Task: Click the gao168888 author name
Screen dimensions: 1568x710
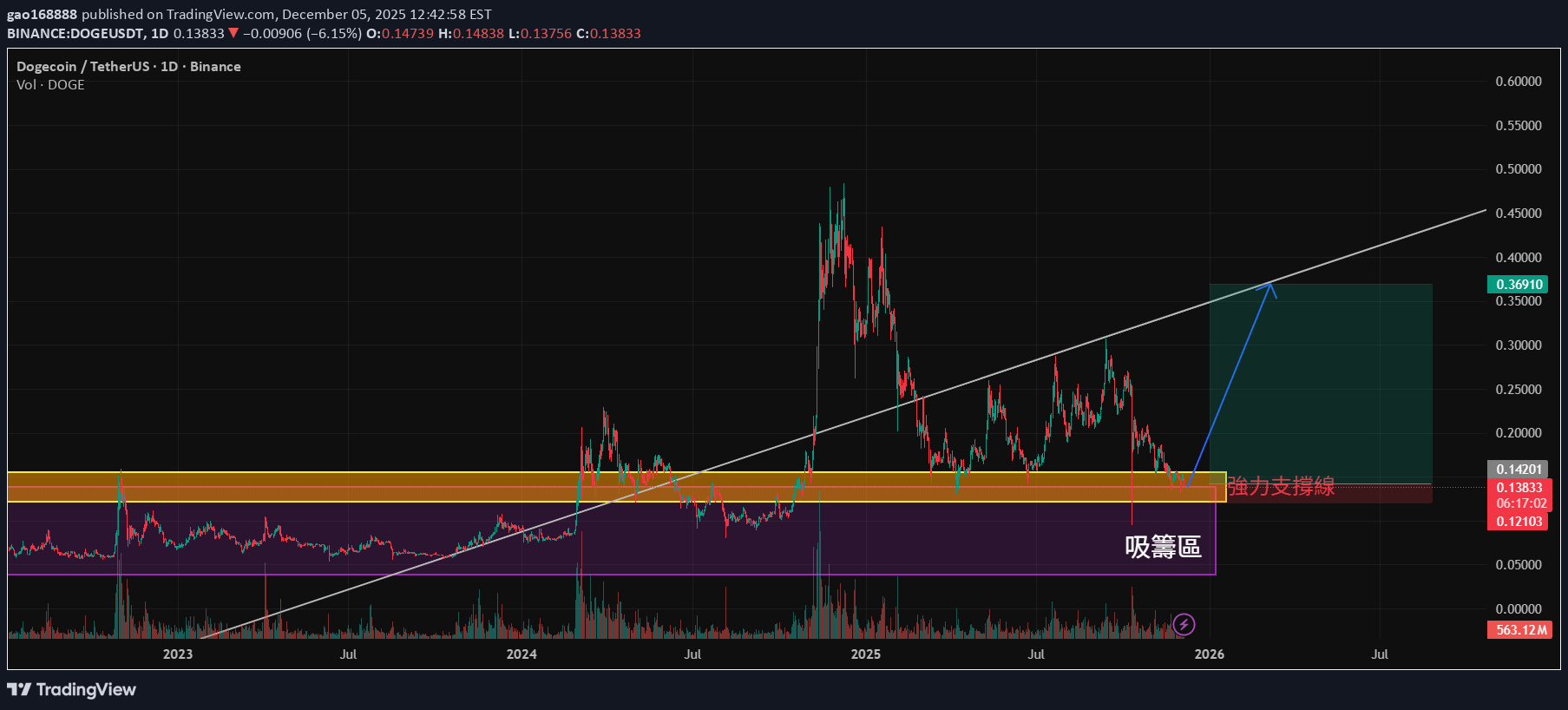Action: click(42, 15)
